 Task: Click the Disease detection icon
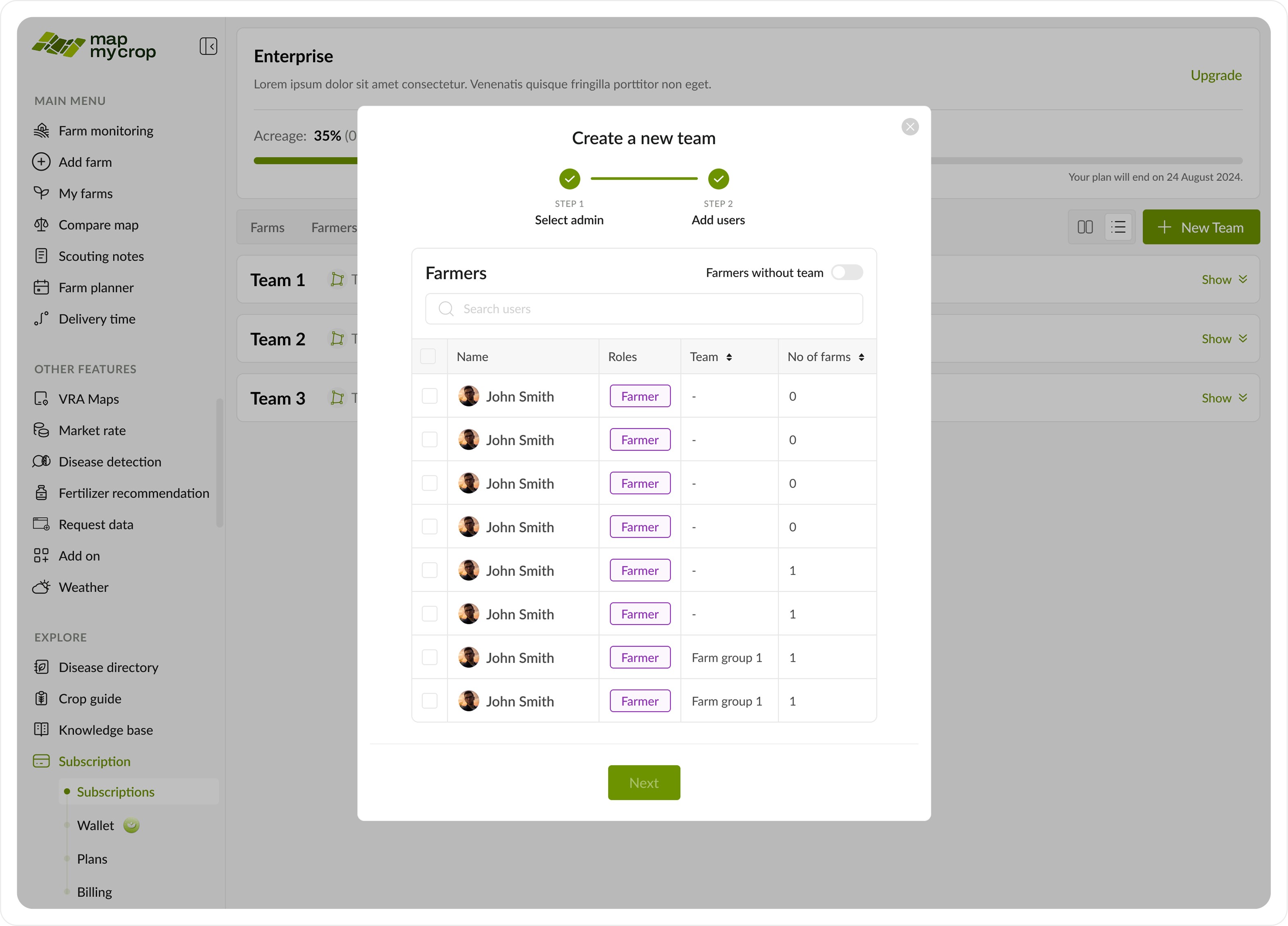pos(41,461)
